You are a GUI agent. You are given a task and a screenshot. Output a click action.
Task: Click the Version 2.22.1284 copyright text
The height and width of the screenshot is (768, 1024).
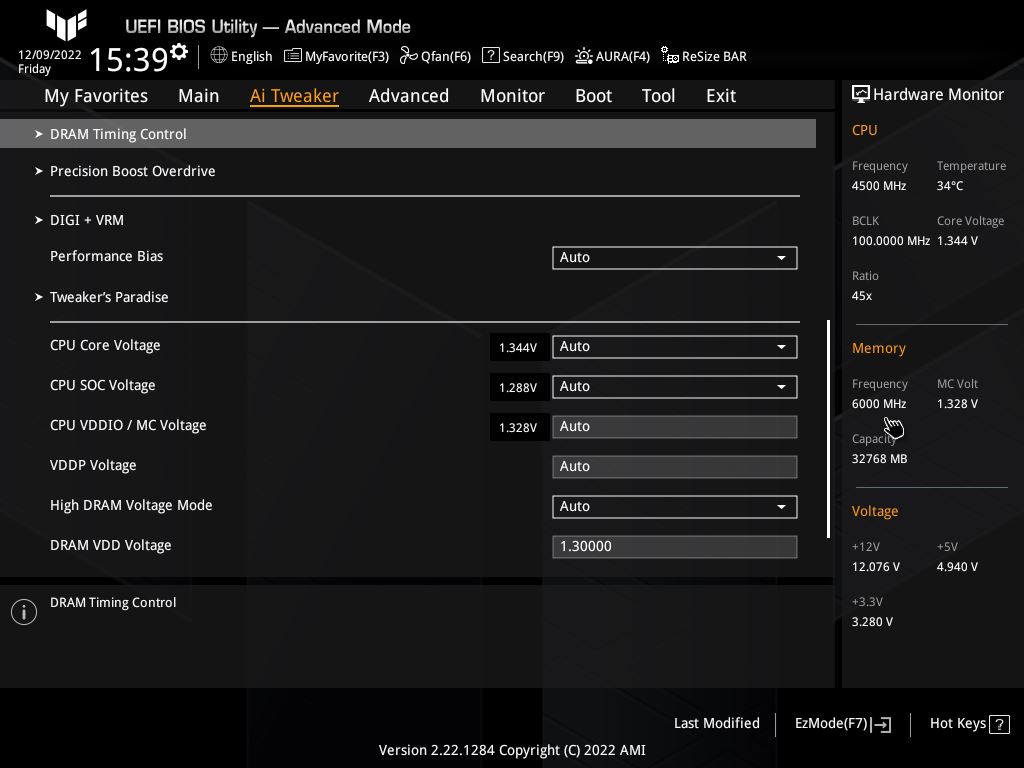coord(512,750)
